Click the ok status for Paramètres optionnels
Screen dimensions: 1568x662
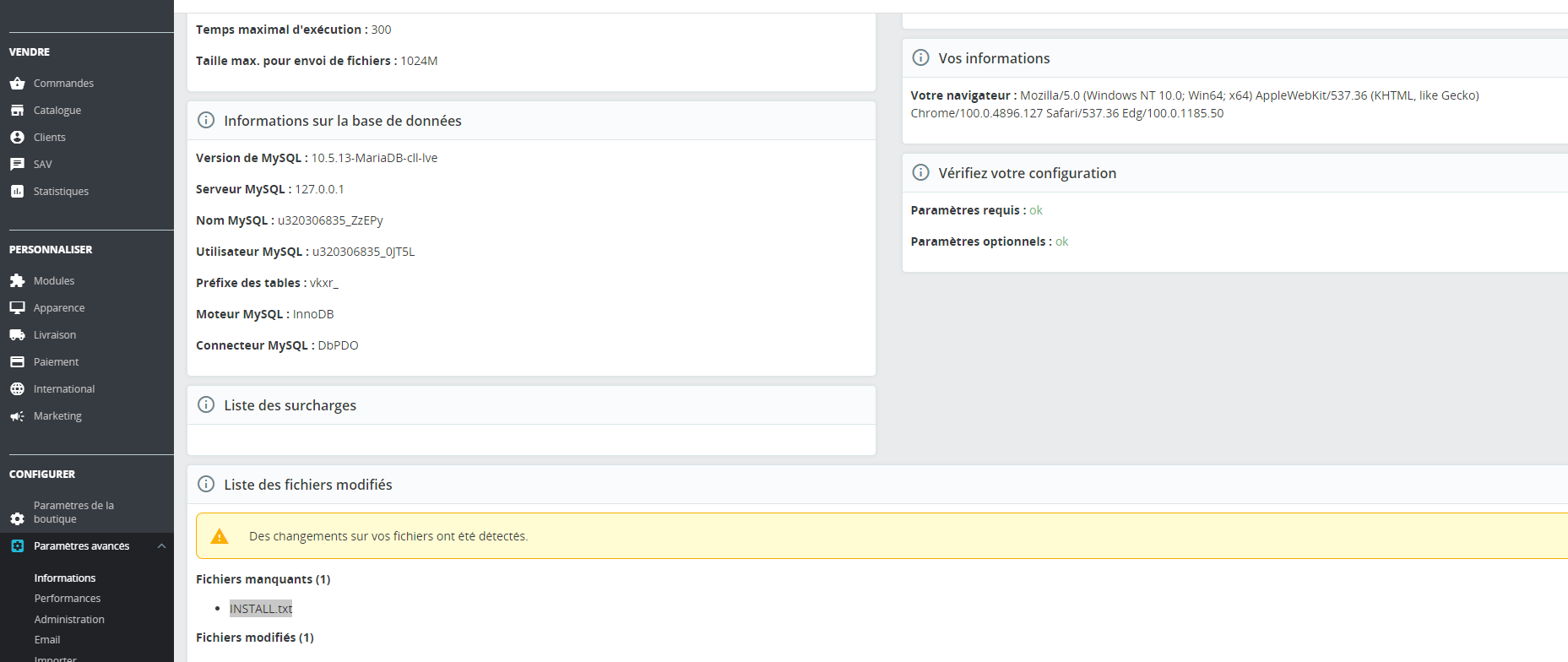[1061, 241]
